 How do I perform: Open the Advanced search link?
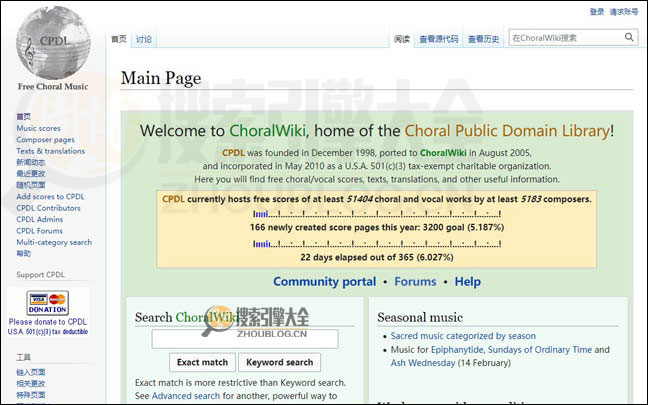[186, 396]
